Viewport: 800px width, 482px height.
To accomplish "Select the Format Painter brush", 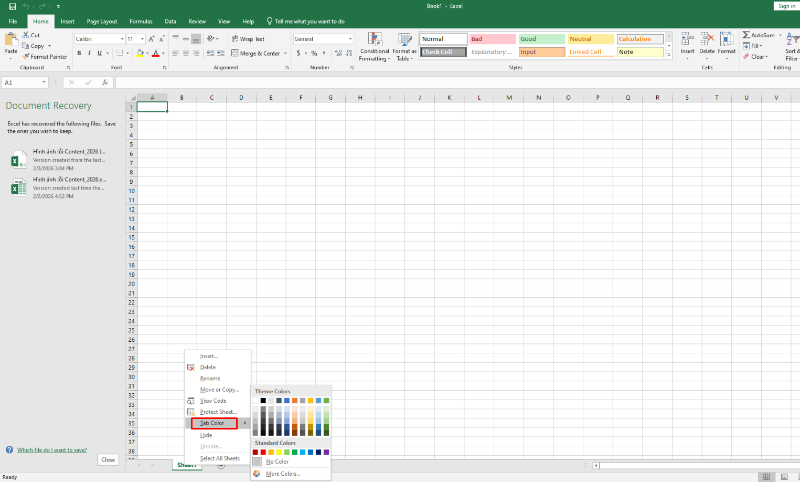I will [x=26, y=57].
